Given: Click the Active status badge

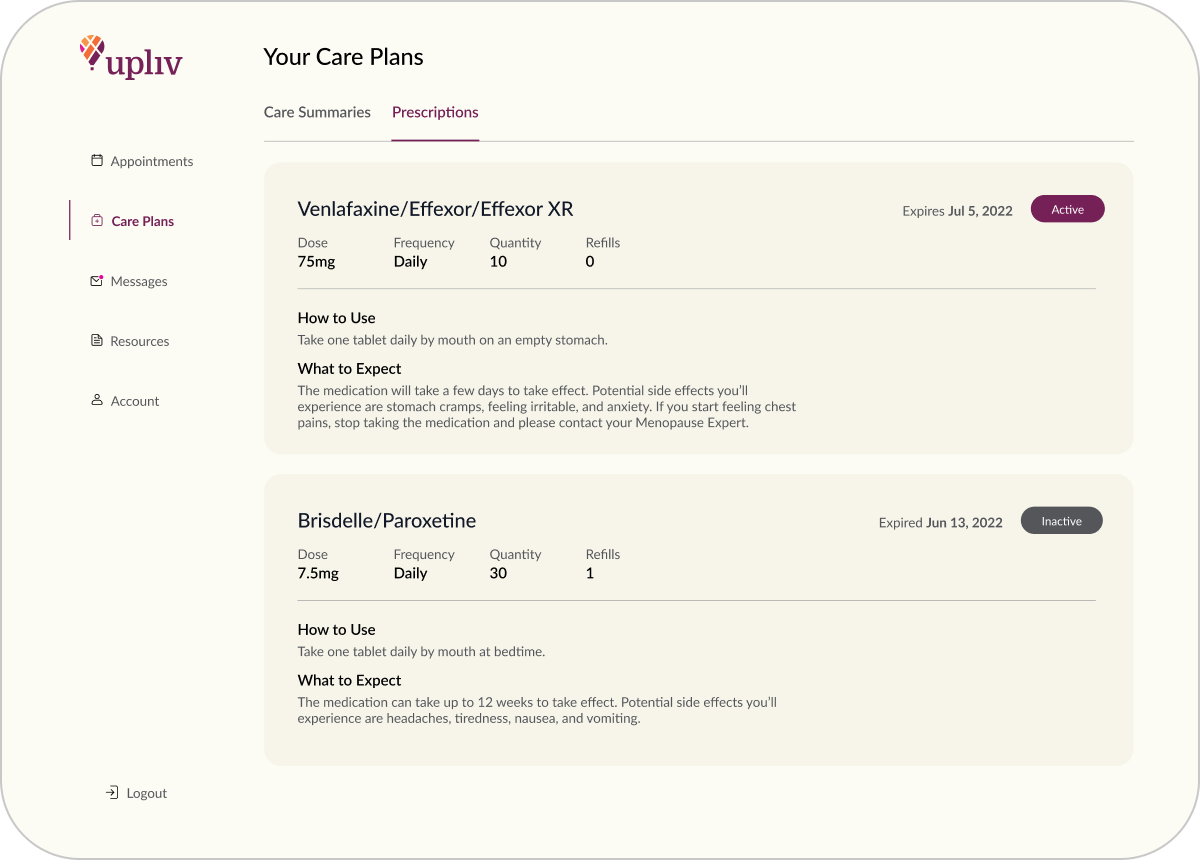Looking at the screenshot, I should pos(1067,209).
